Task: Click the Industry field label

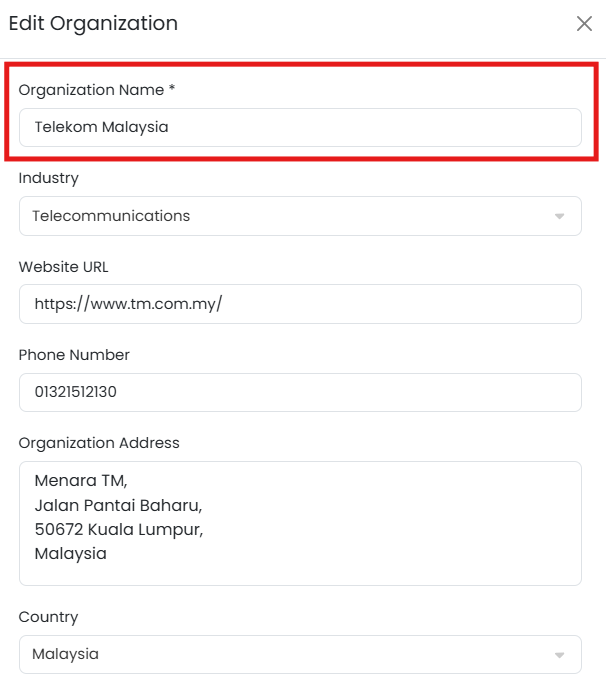Action: (x=48, y=178)
